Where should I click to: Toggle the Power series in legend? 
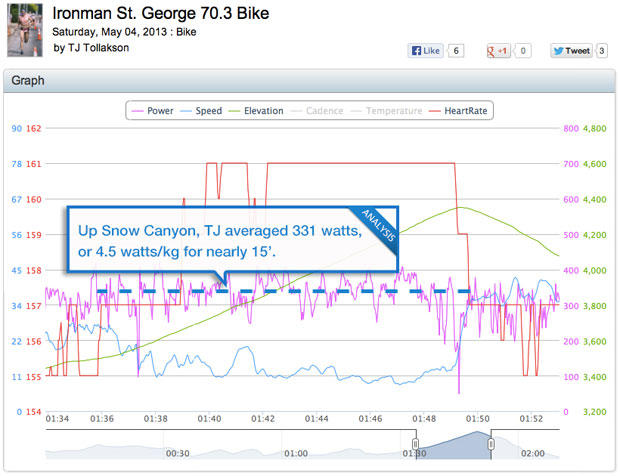point(154,111)
